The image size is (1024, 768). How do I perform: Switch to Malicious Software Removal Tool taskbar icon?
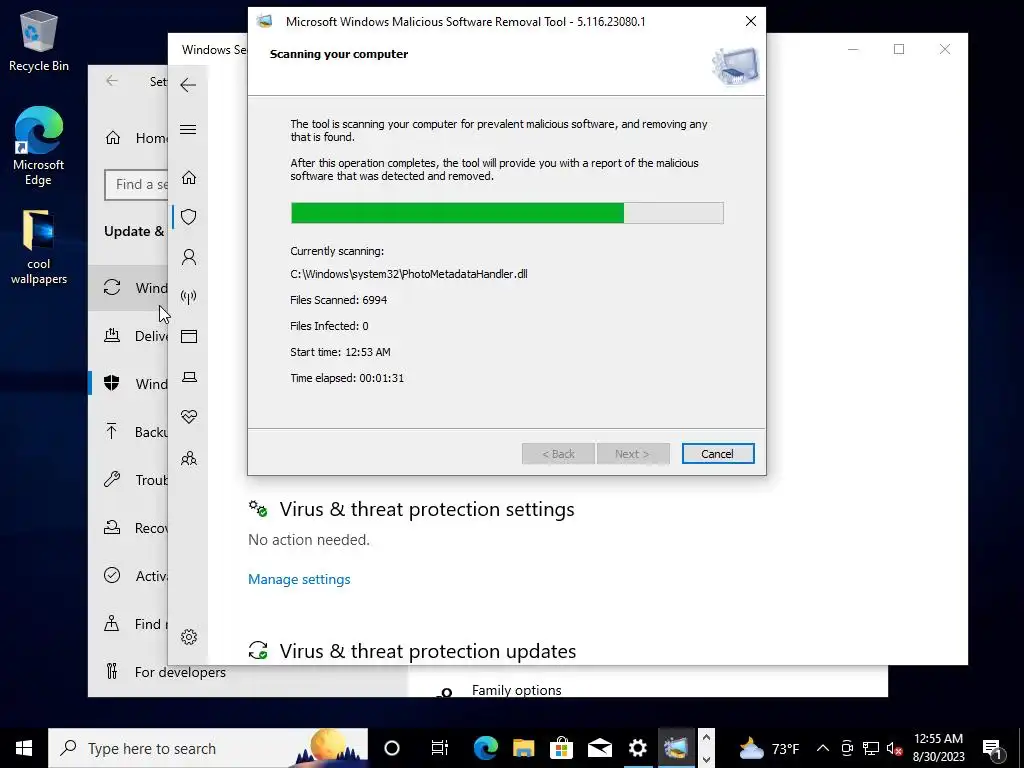[676, 748]
